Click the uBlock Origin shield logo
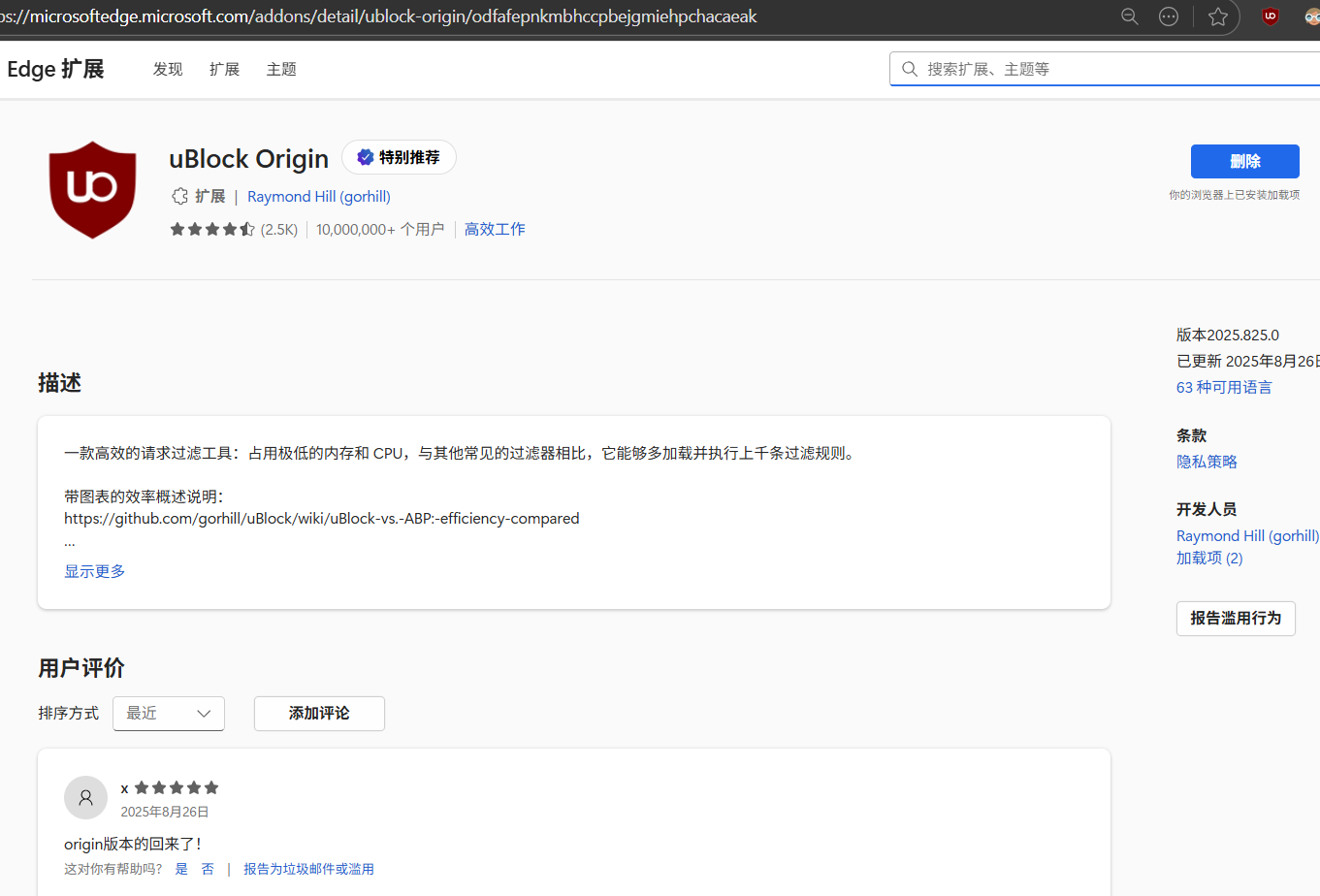This screenshot has height=896, width=1320. tap(92, 189)
